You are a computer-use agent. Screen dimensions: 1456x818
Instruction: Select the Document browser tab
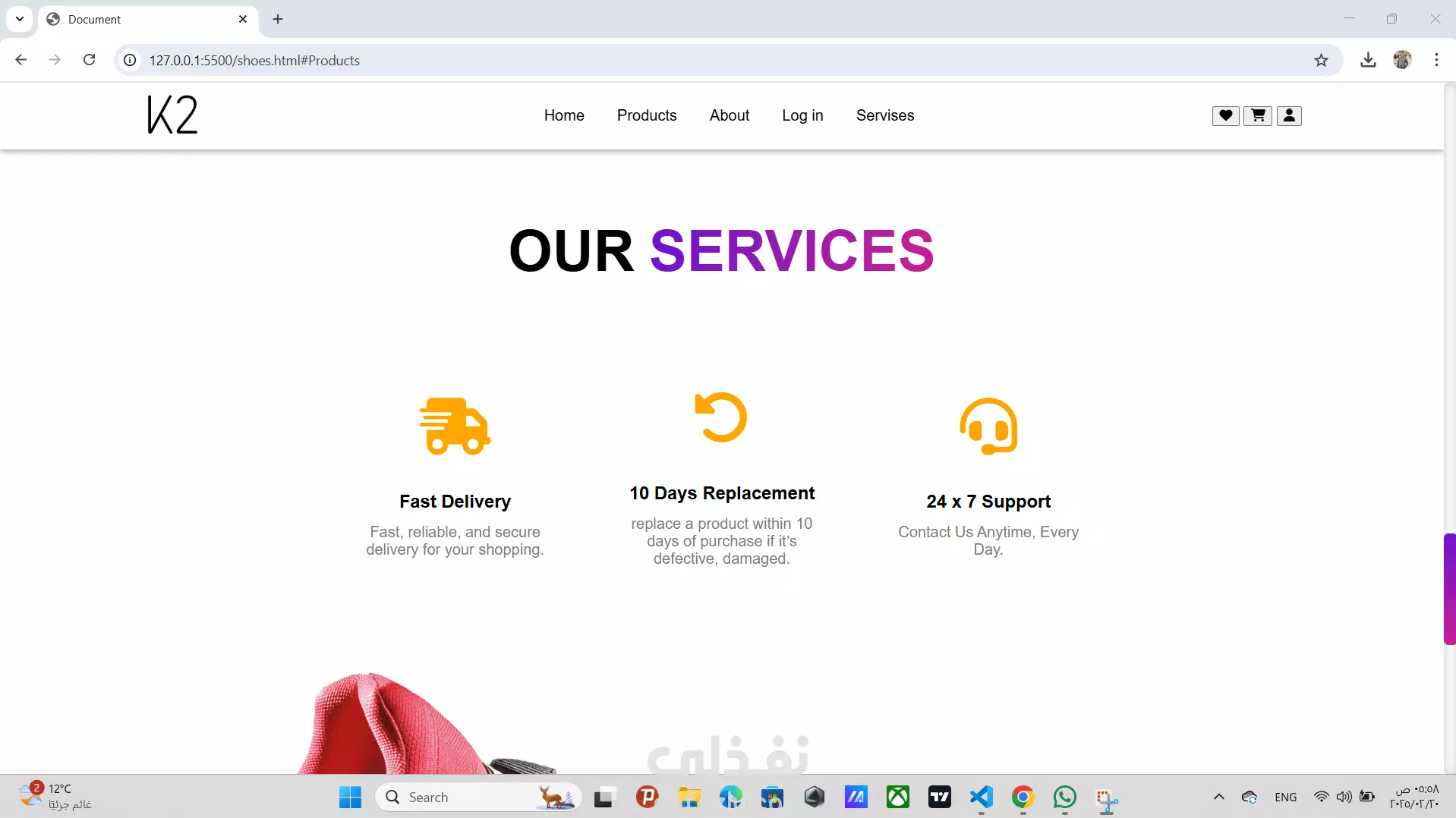[148, 20]
